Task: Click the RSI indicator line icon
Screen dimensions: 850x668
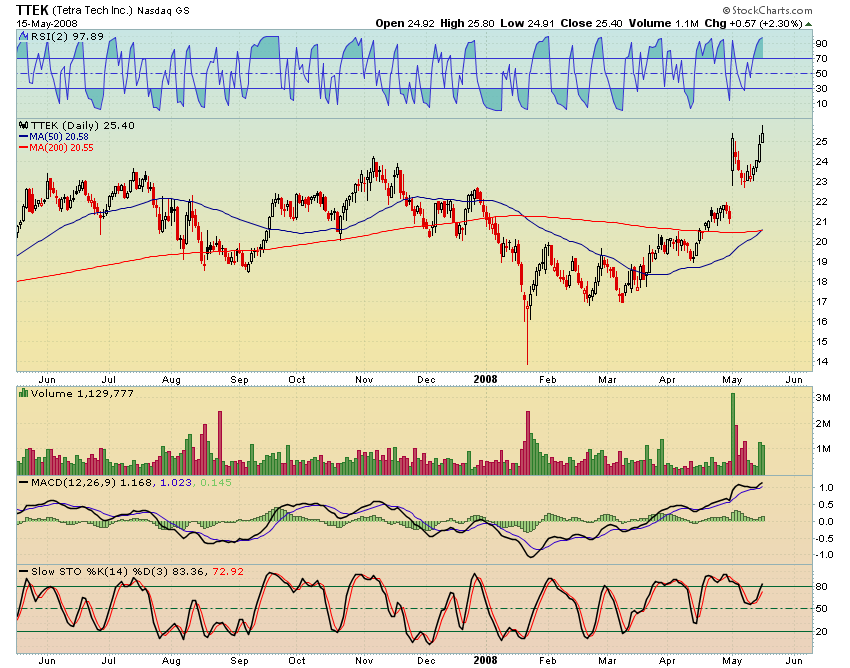Action: point(23,36)
